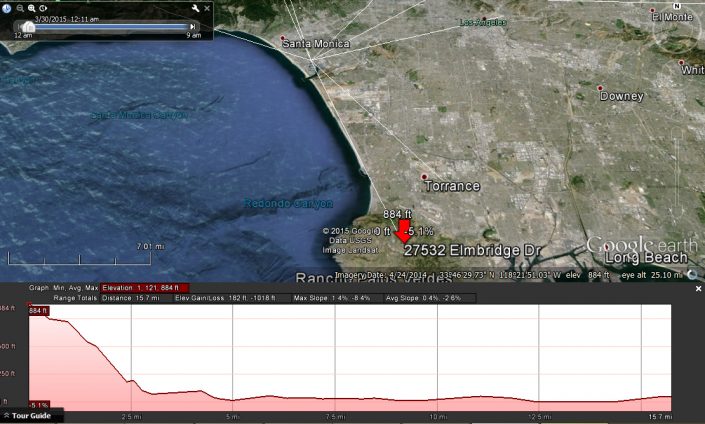
Task: Click the Torrance place label
Action: pyautogui.click(x=452, y=186)
